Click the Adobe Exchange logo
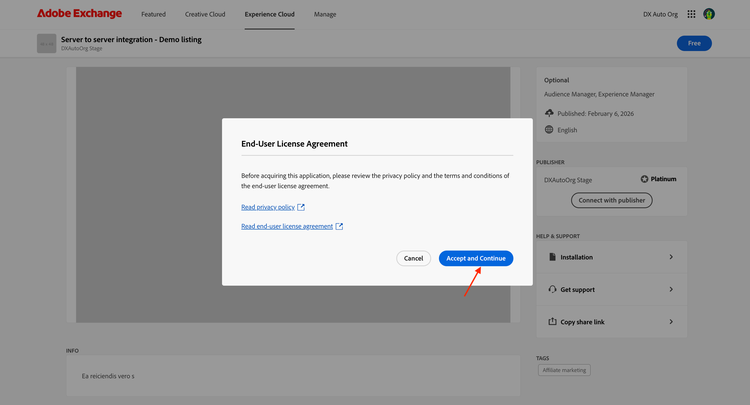This screenshot has width=750, height=405. click(x=79, y=13)
